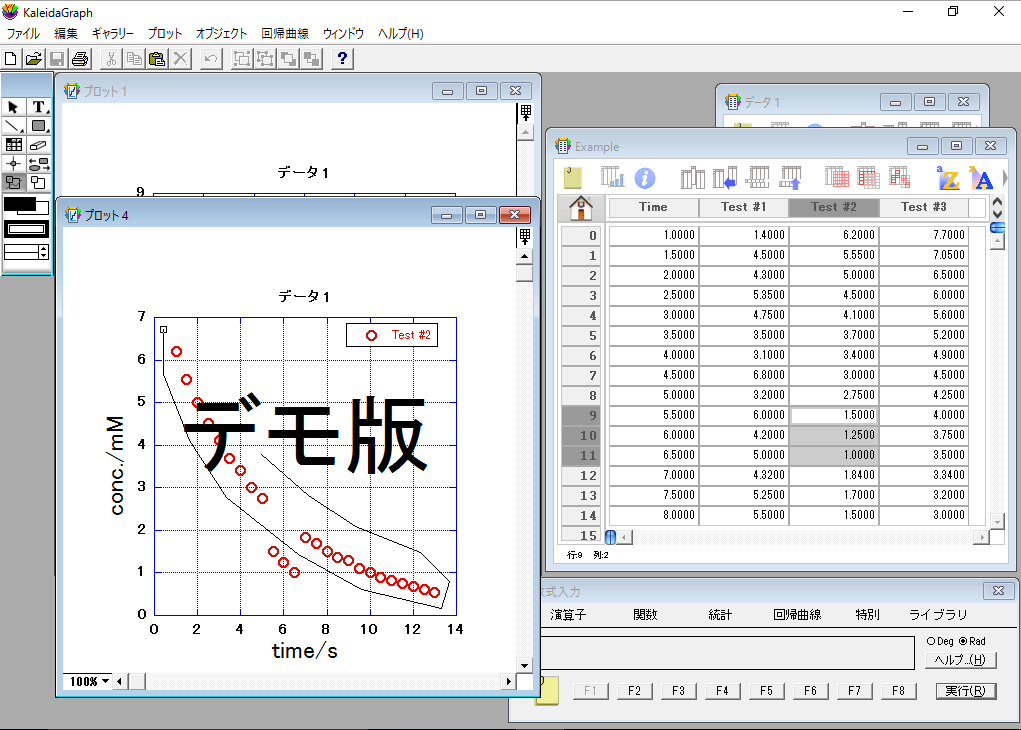Click the Plot 4 vertical scrollbar down arrow
This screenshot has height=730, width=1021.
[x=524, y=666]
